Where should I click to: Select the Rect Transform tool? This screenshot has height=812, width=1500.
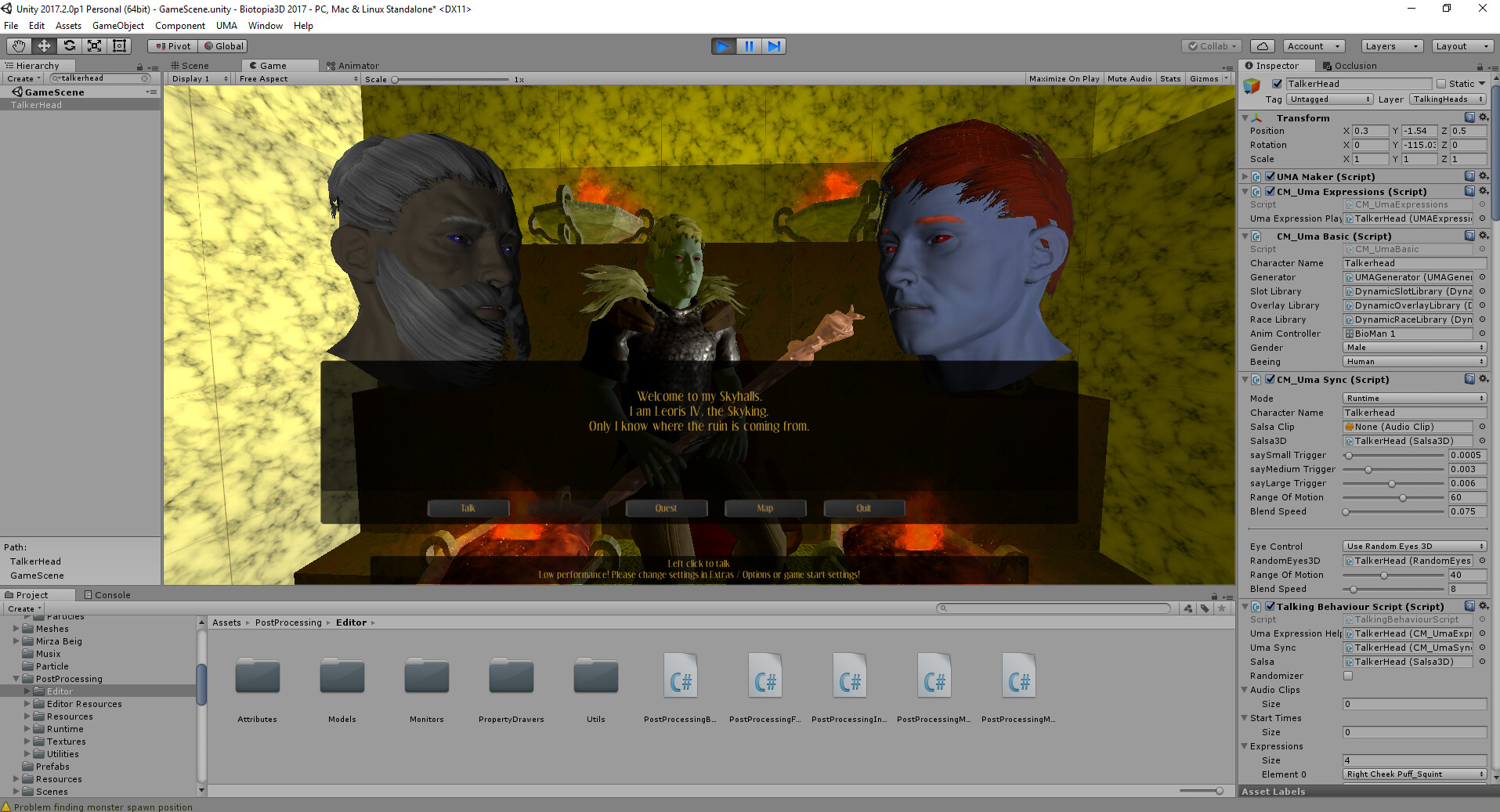[x=120, y=46]
